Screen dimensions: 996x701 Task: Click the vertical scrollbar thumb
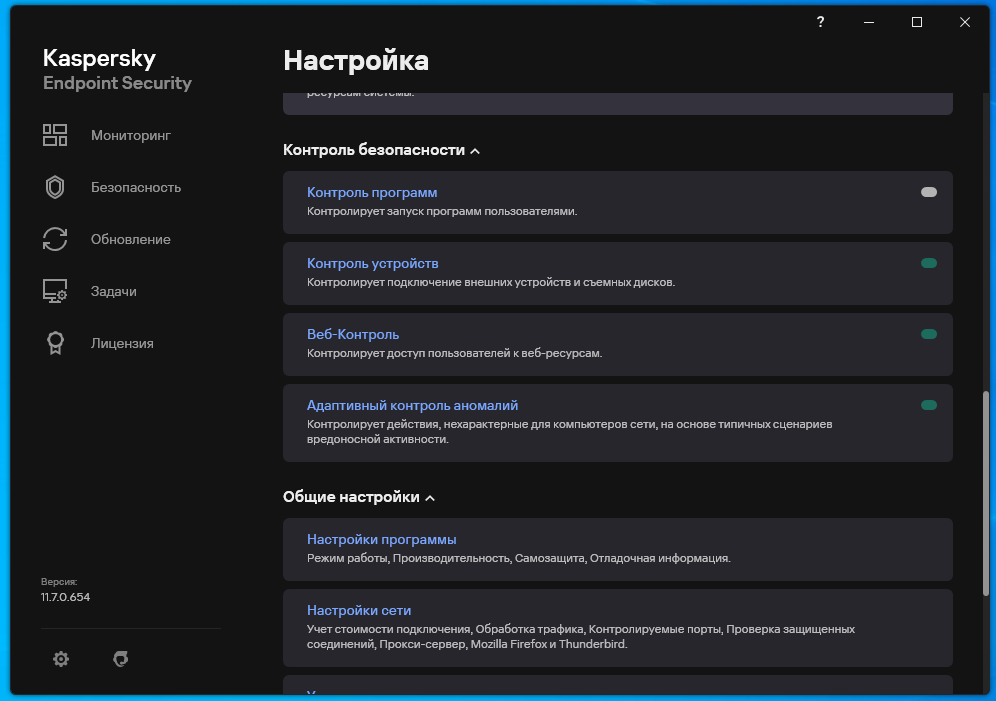coord(986,493)
